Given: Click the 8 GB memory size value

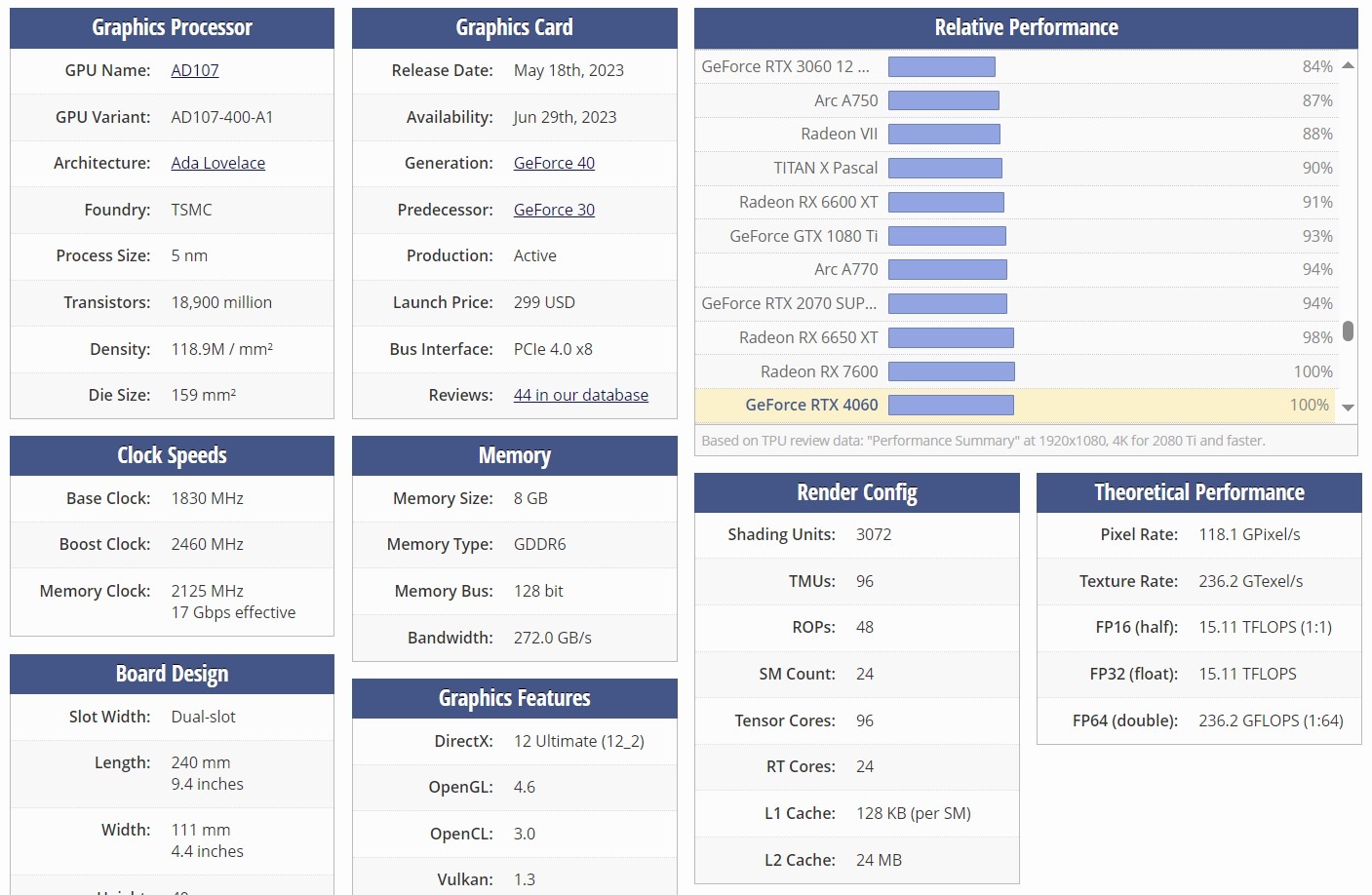Looking at the screenshot, I should point(530,498).
